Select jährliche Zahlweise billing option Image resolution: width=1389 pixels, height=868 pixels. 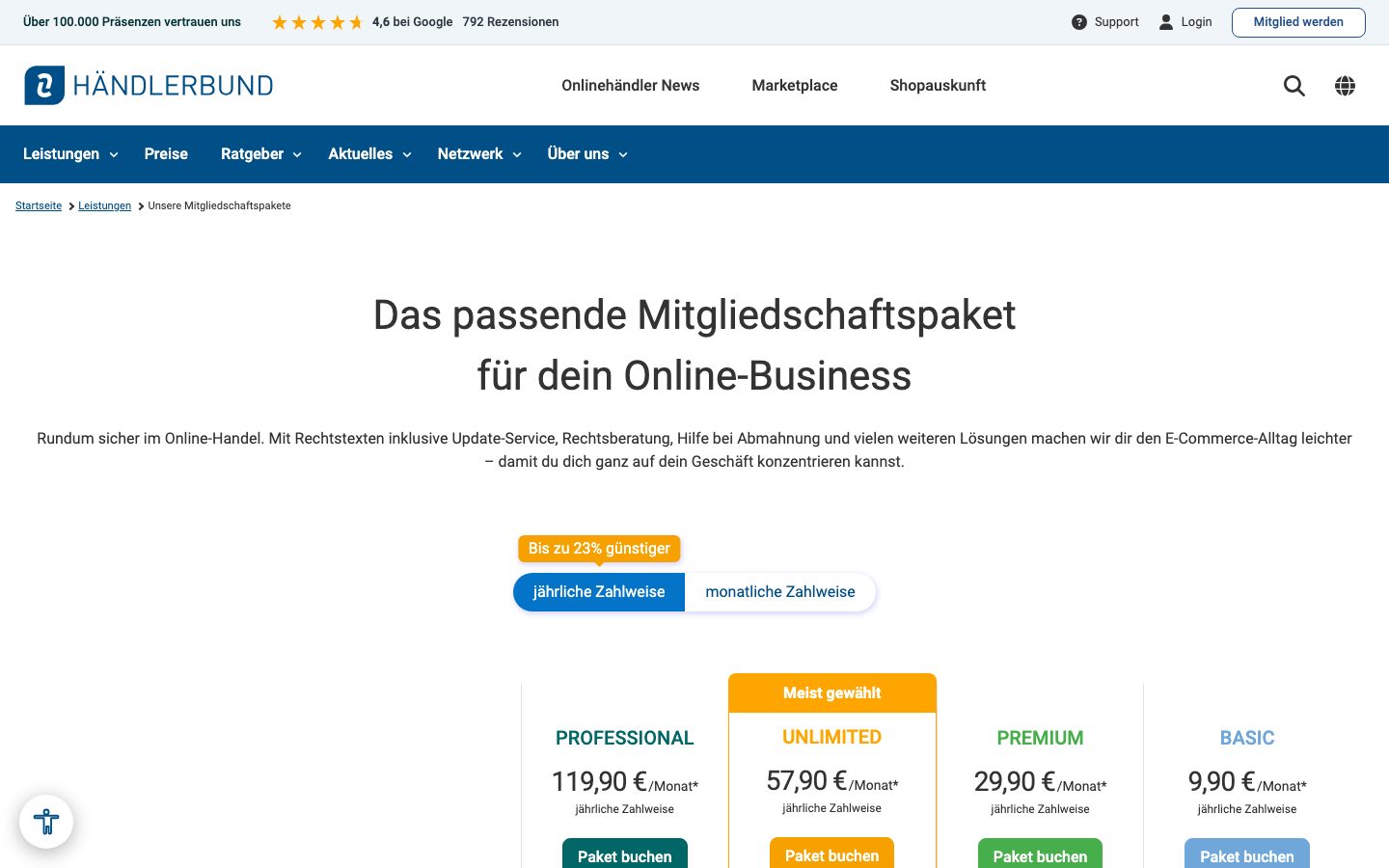tap(599, 592)
